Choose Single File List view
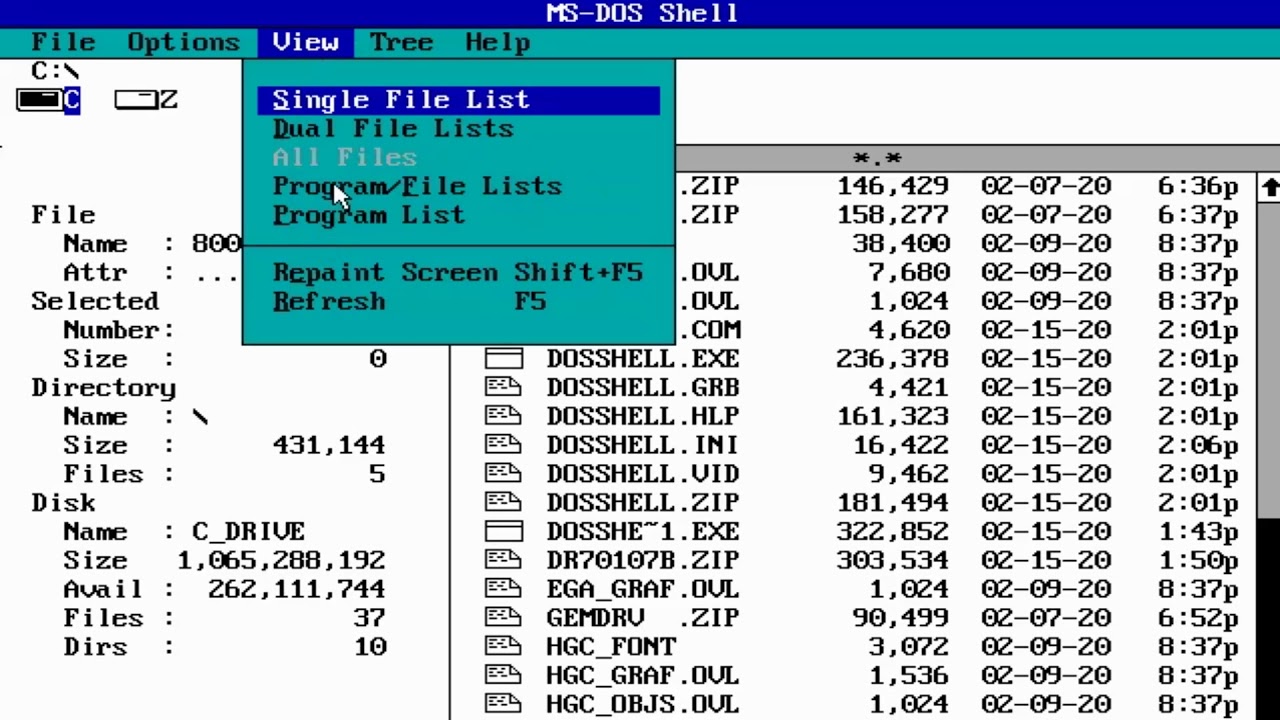The width and height of the screenshot is (1280, 720). pos(458,100)
